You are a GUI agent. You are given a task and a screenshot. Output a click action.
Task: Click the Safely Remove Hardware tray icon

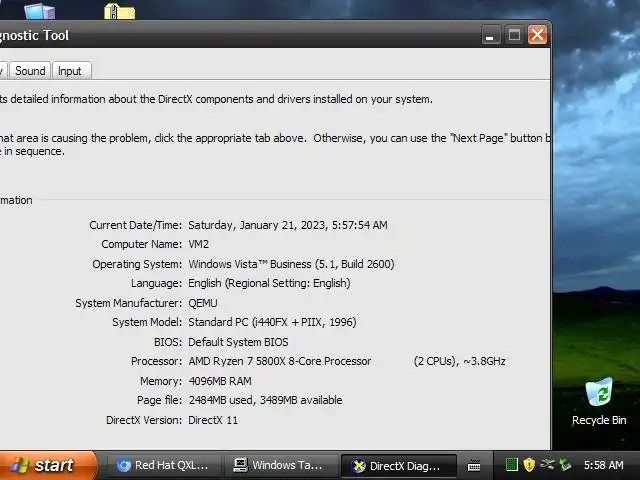coord(565,464)
